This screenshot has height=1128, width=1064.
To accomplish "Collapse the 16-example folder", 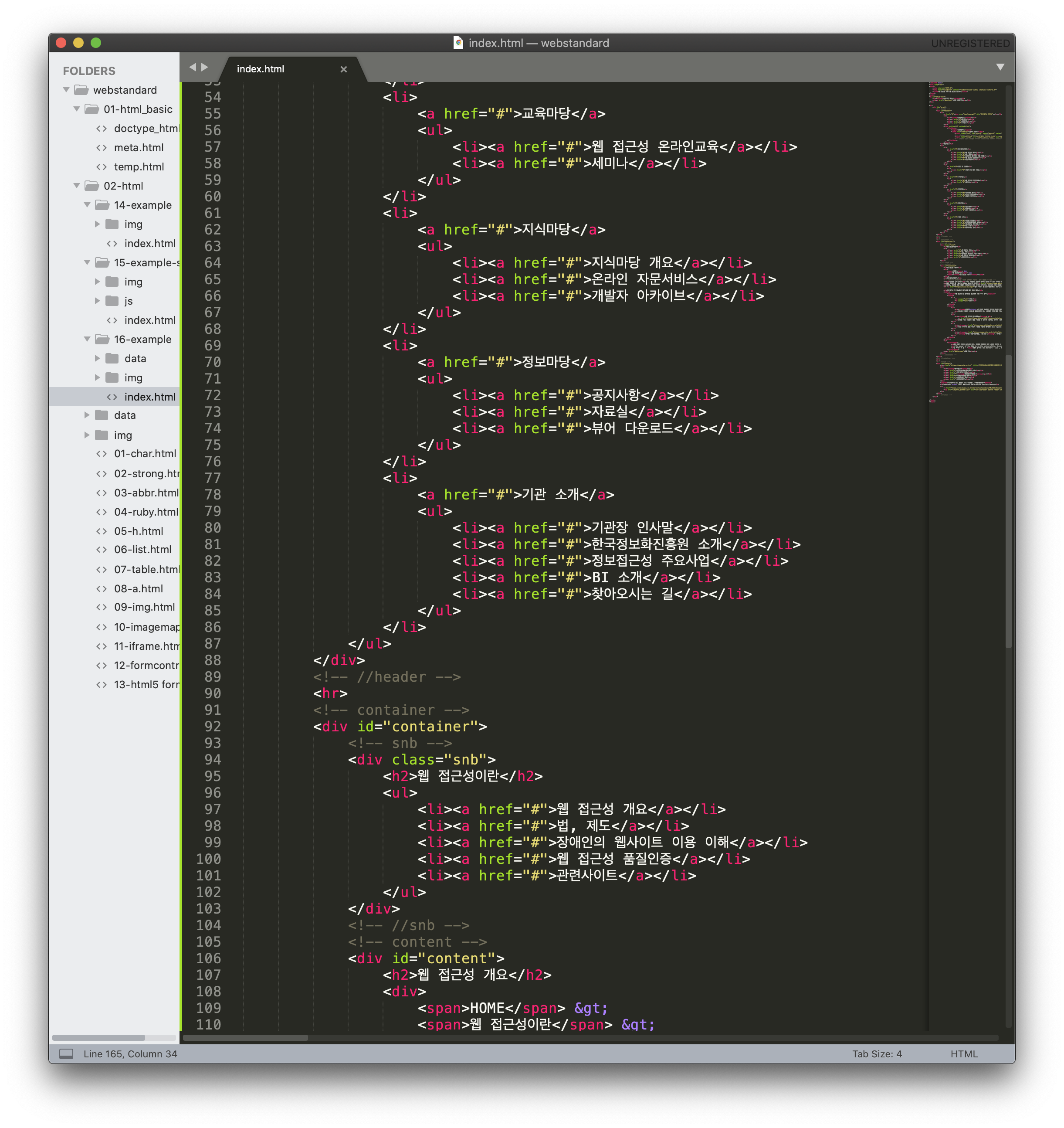I will tap(87, 339).
